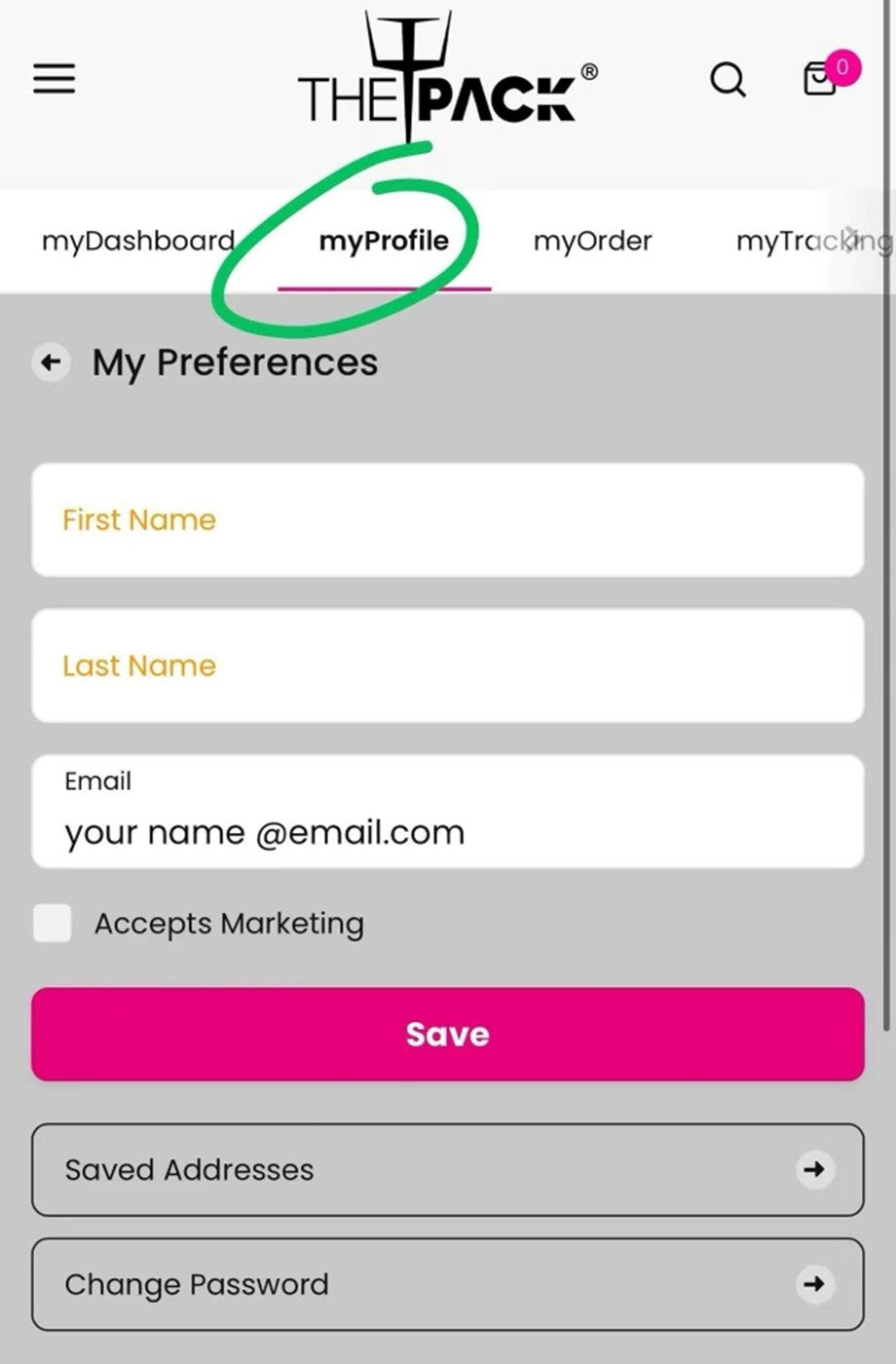Enable the Accepts Marketing checkbox
This screenshot has height=1364, width=896.
(53, 923)
